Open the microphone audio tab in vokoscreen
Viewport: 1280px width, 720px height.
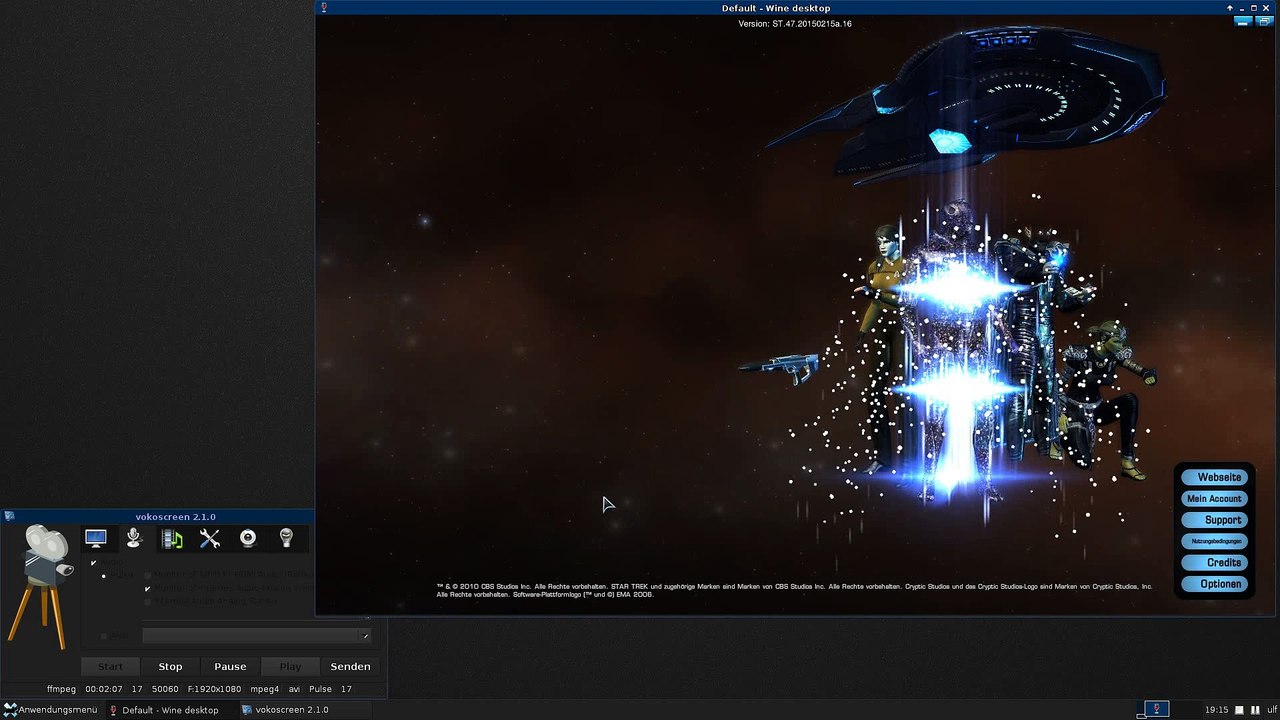click(x=134, y=539)
